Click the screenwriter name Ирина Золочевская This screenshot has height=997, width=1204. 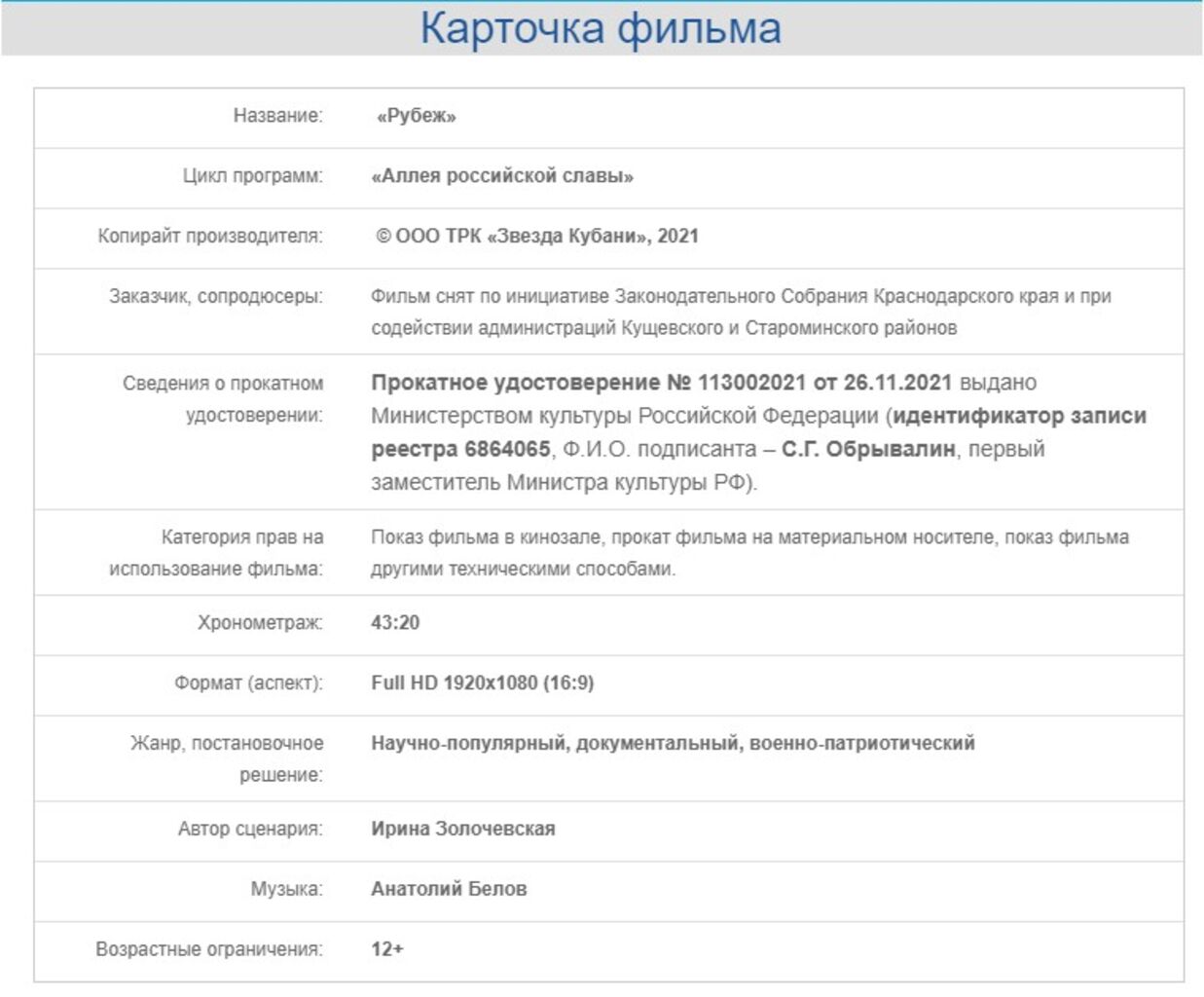[x=462, y=830]
